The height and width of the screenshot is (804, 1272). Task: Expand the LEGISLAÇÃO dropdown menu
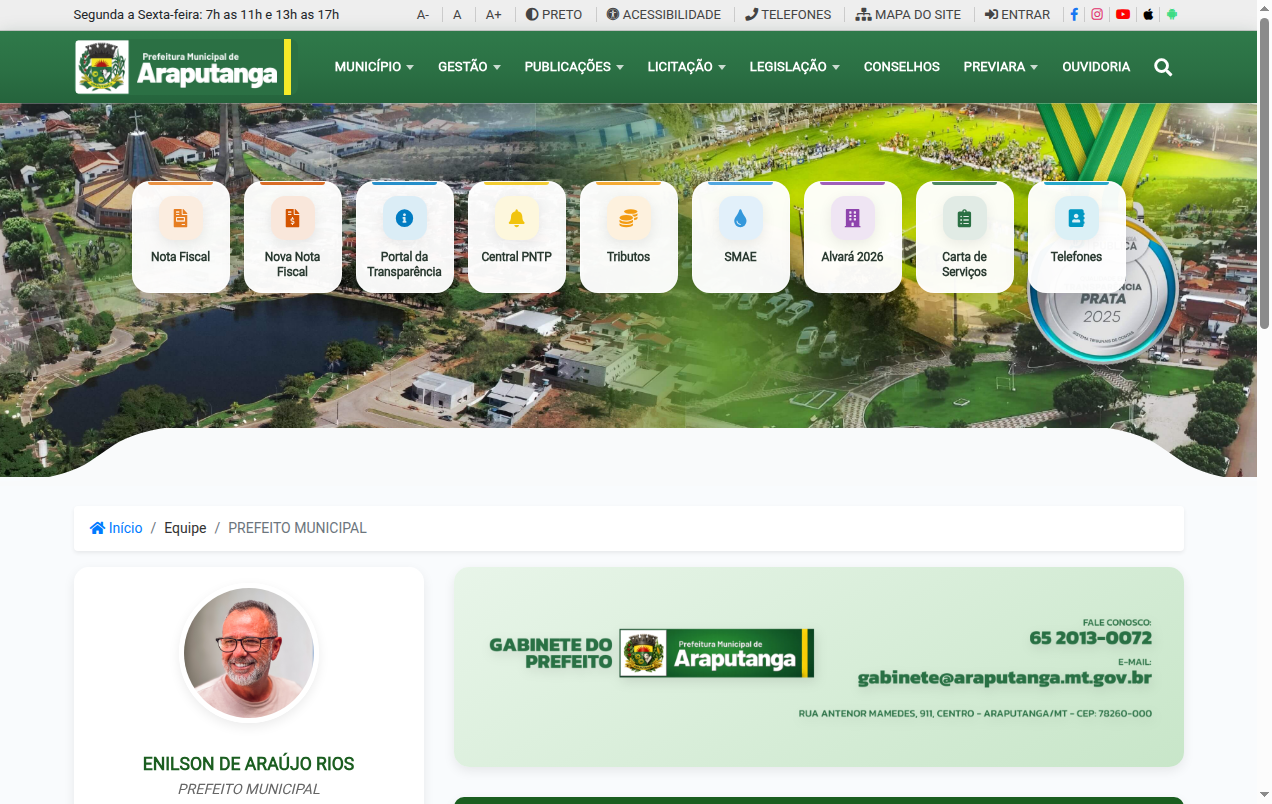pyautogui.click(x=794, y=67)
